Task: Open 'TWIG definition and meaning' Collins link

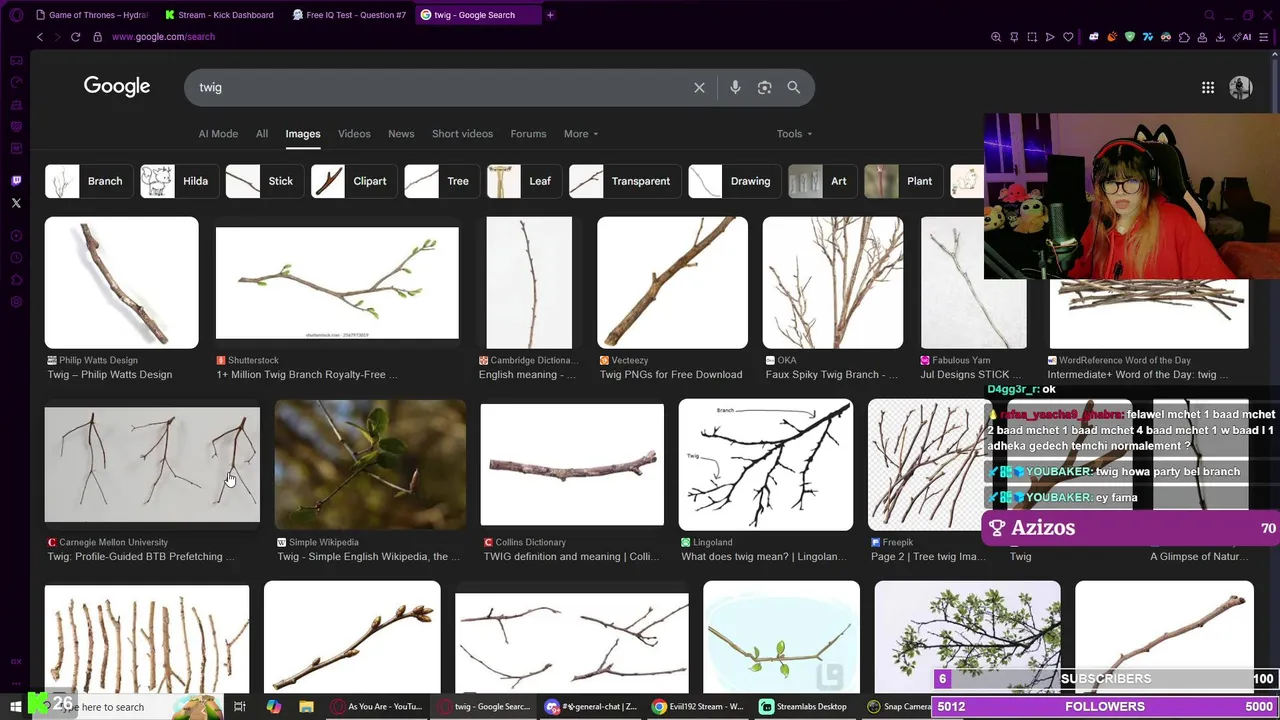Action: (572, 557)
